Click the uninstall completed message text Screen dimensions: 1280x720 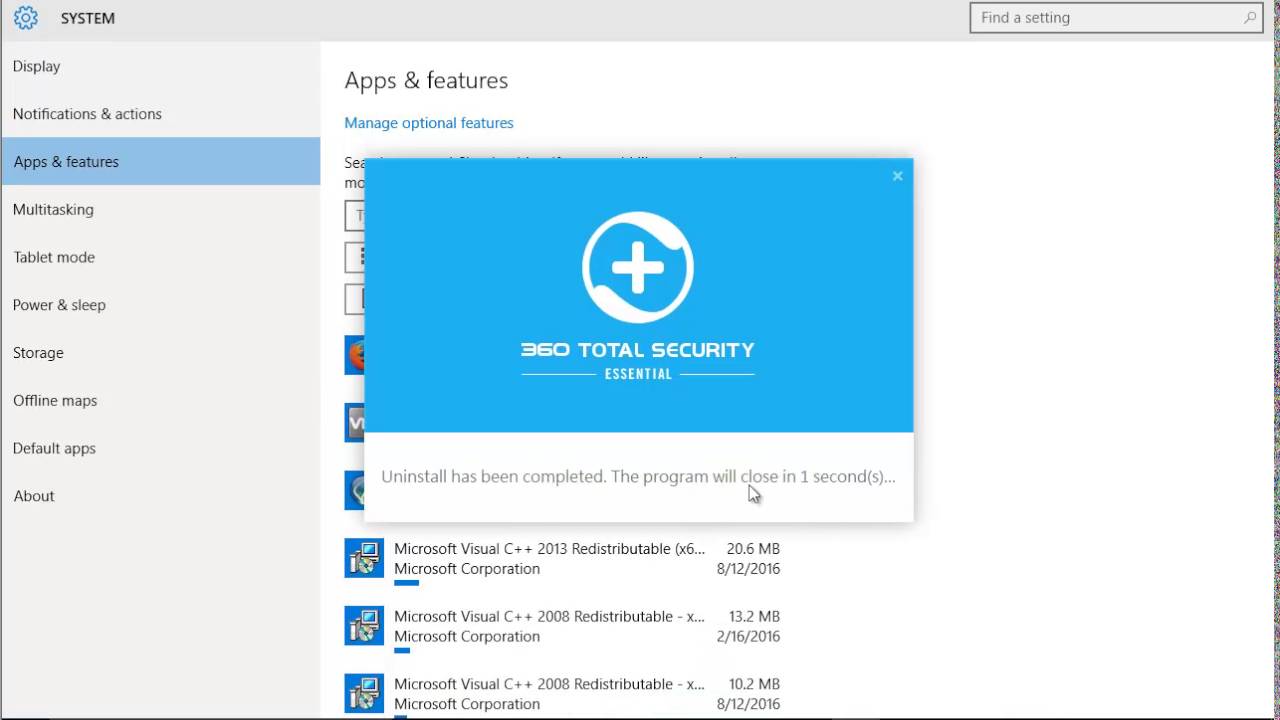(x=638, y=477)
